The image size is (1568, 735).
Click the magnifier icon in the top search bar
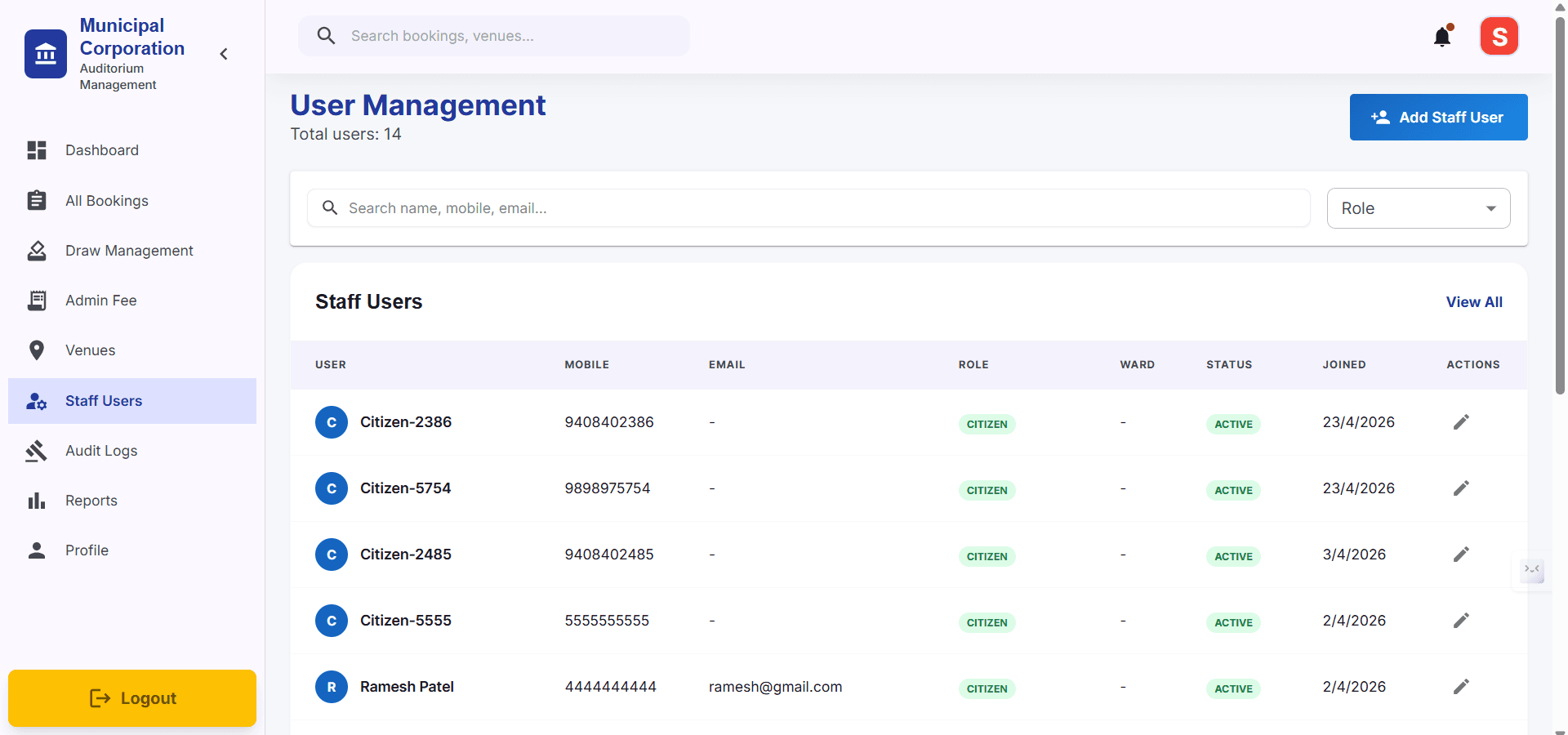pyautogui.click(x=326, y=36)
